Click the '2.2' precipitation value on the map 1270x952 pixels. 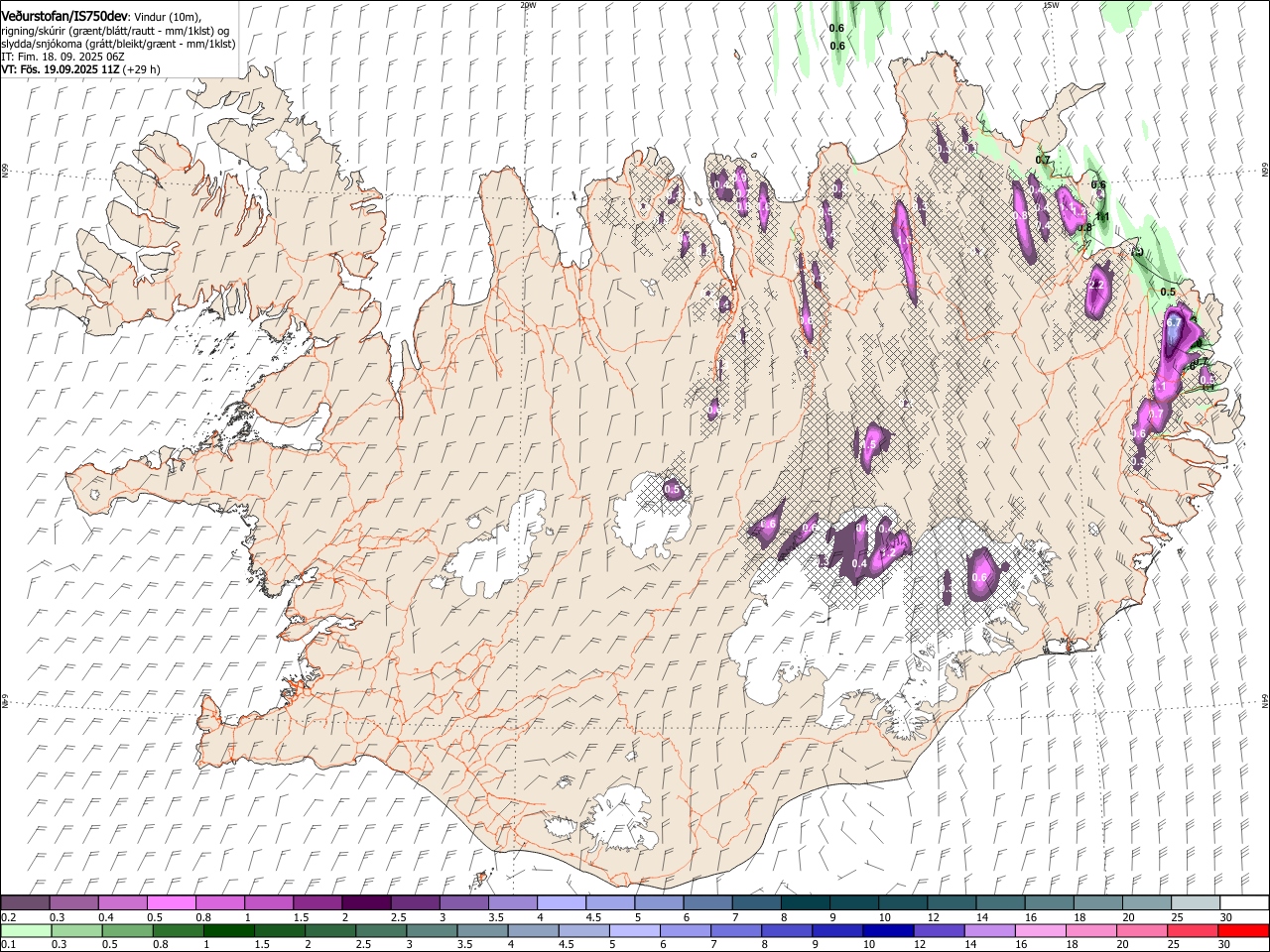(x=1096, y=285)
